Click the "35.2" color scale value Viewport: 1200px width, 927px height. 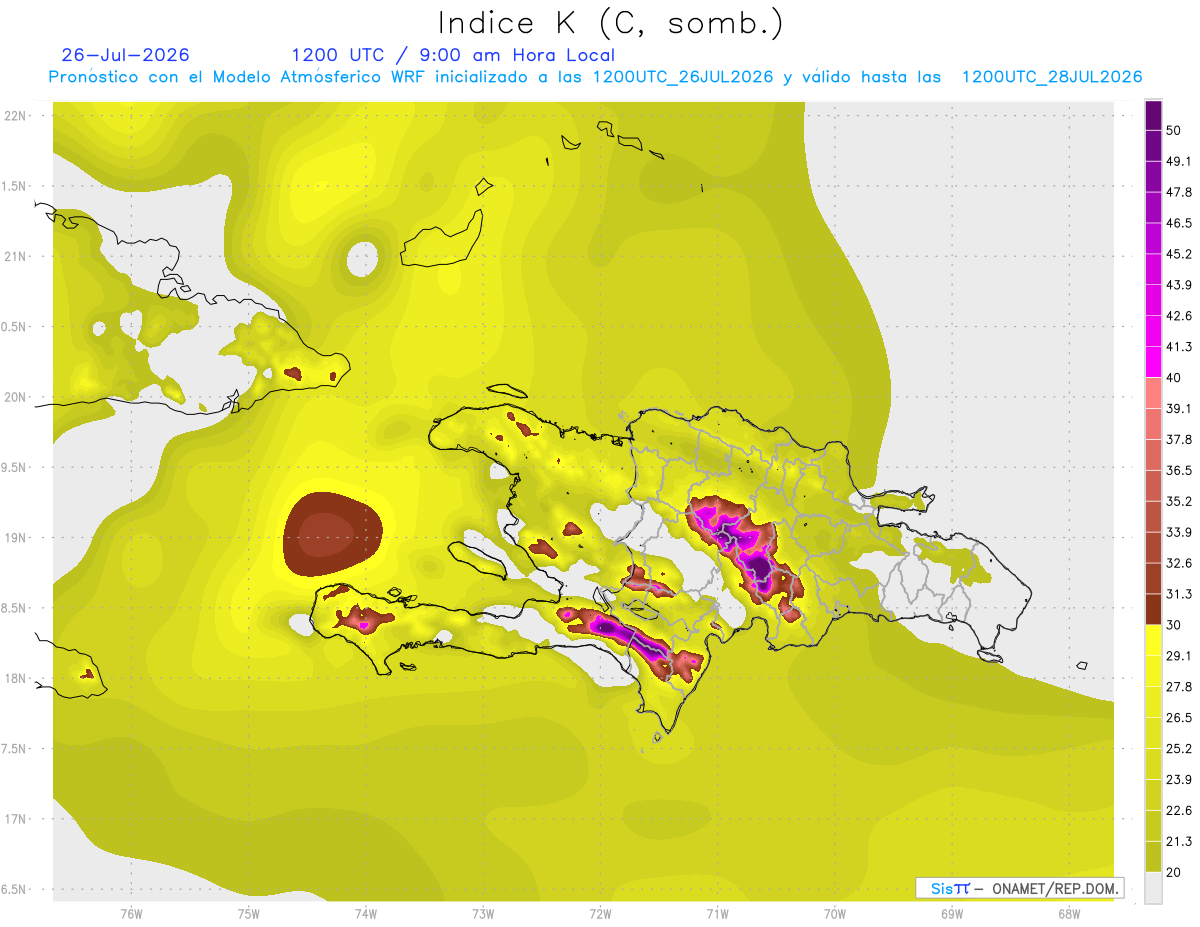[1180, 501]
